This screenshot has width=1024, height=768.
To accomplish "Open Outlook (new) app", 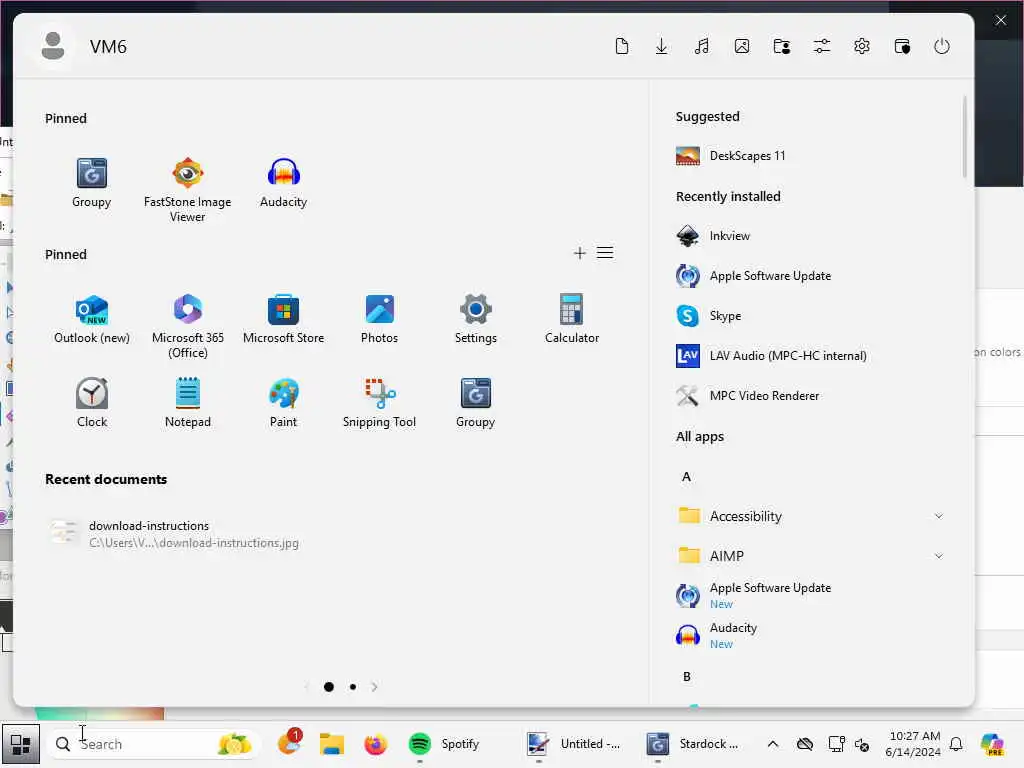I will click(x=91, y=319).
